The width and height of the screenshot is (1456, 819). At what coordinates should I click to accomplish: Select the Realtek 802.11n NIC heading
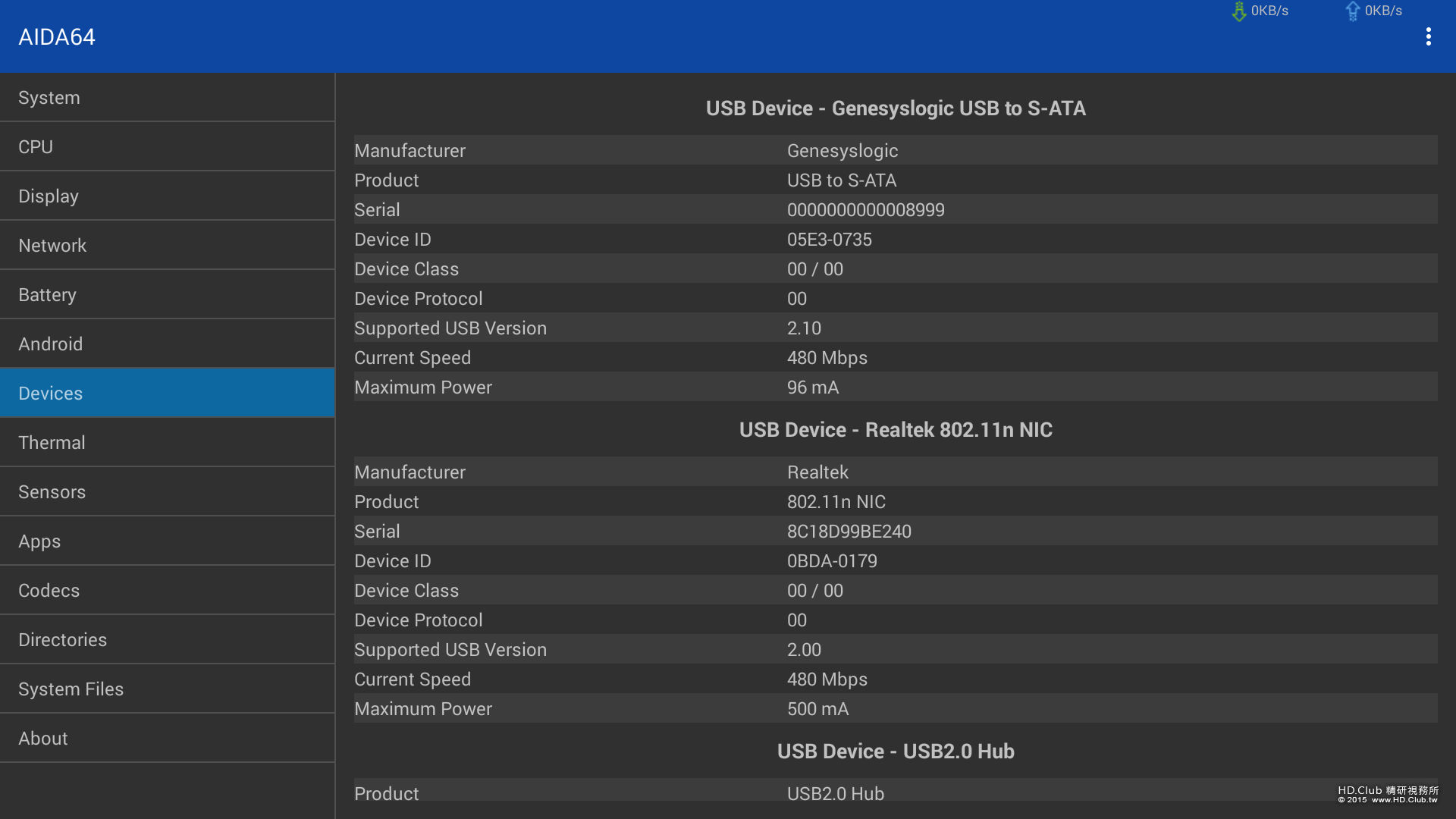[x=896, y=430]
